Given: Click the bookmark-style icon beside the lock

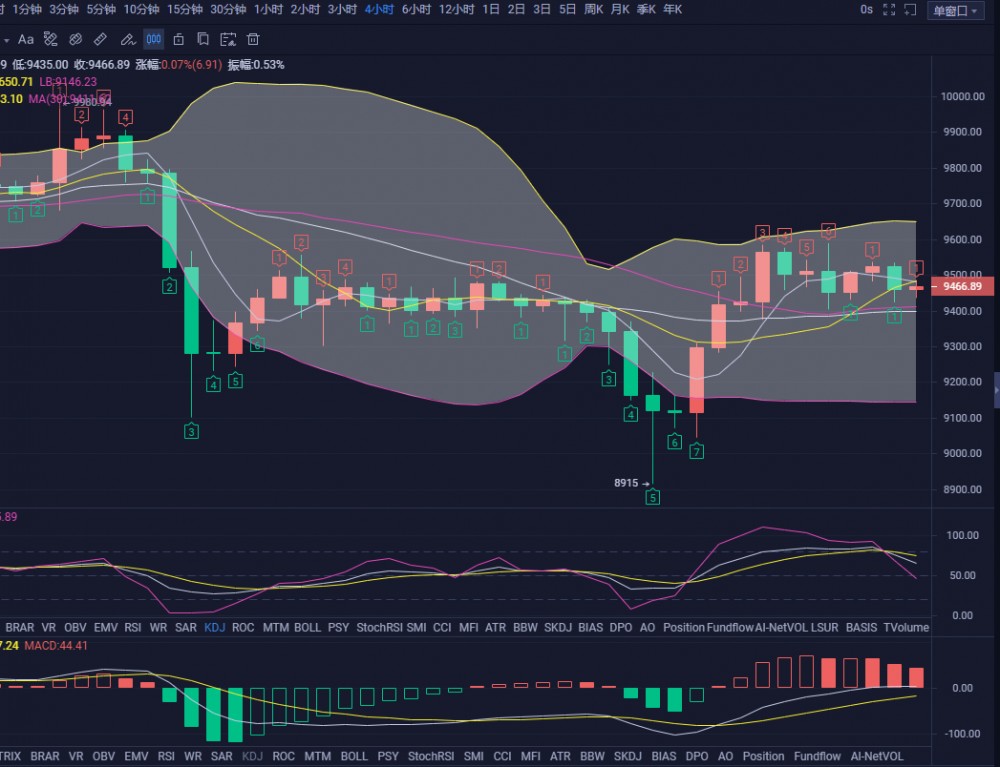Looking at the screenshot, I should (203, 40).
